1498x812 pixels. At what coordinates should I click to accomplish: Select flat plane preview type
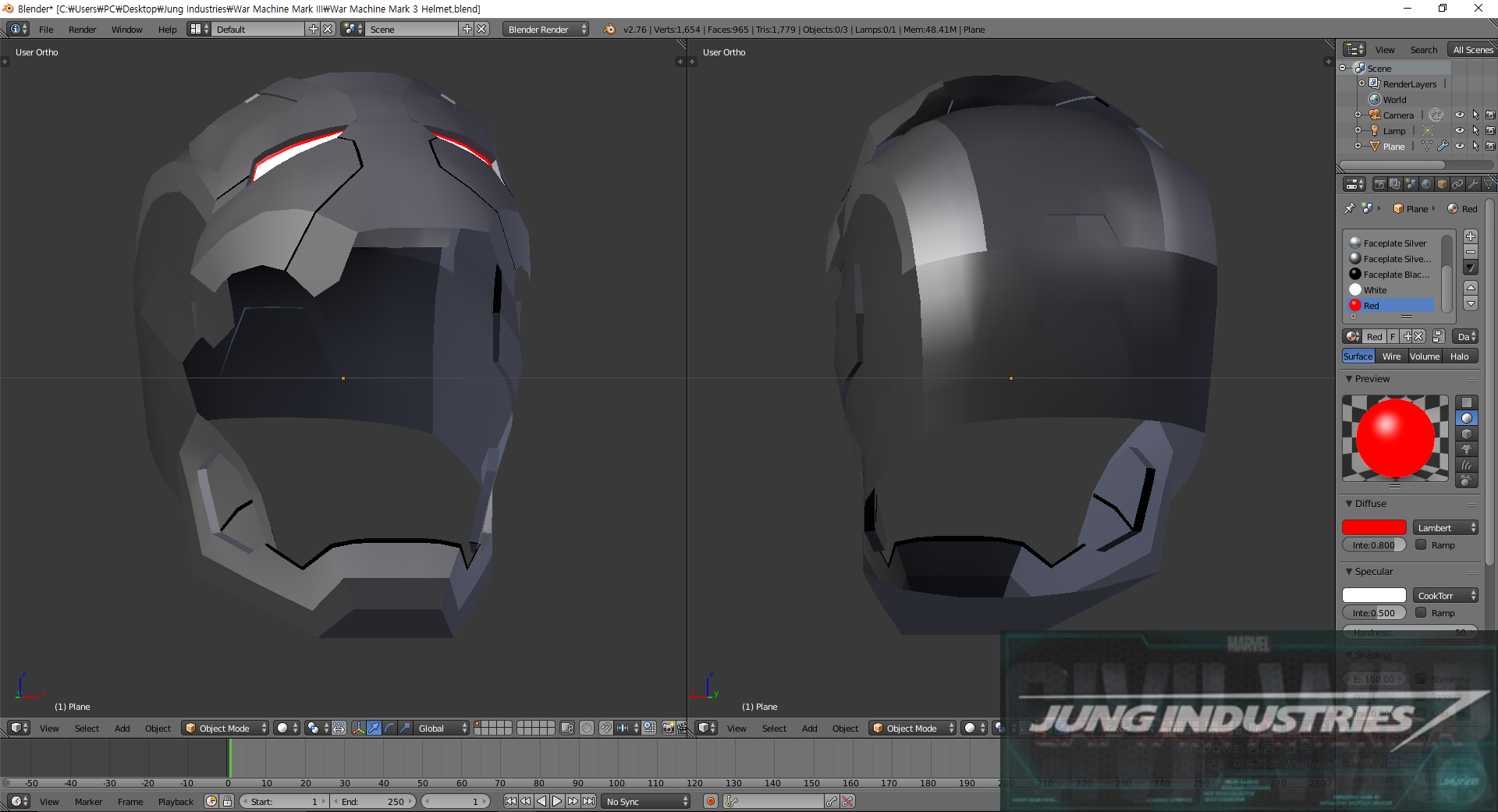click(1467, 402)
